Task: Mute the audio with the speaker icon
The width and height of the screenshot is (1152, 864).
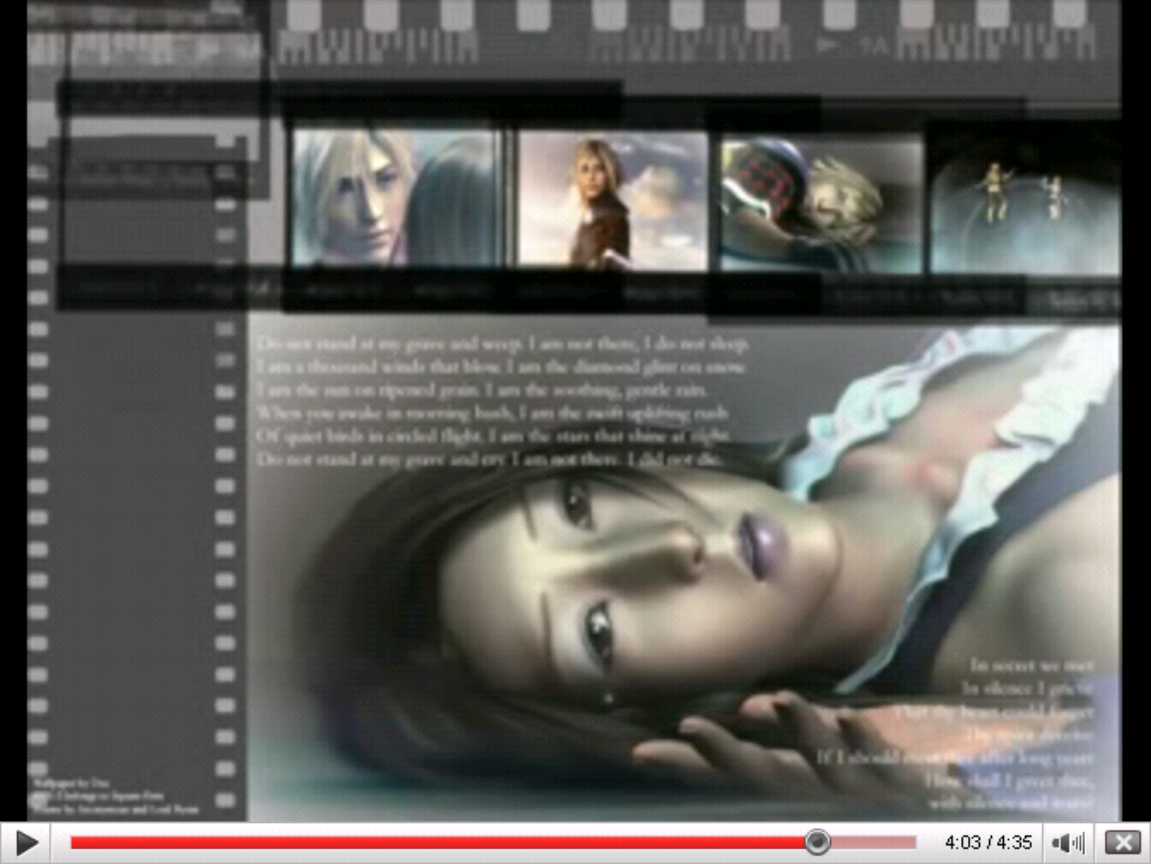Action: coord(1068,843)
